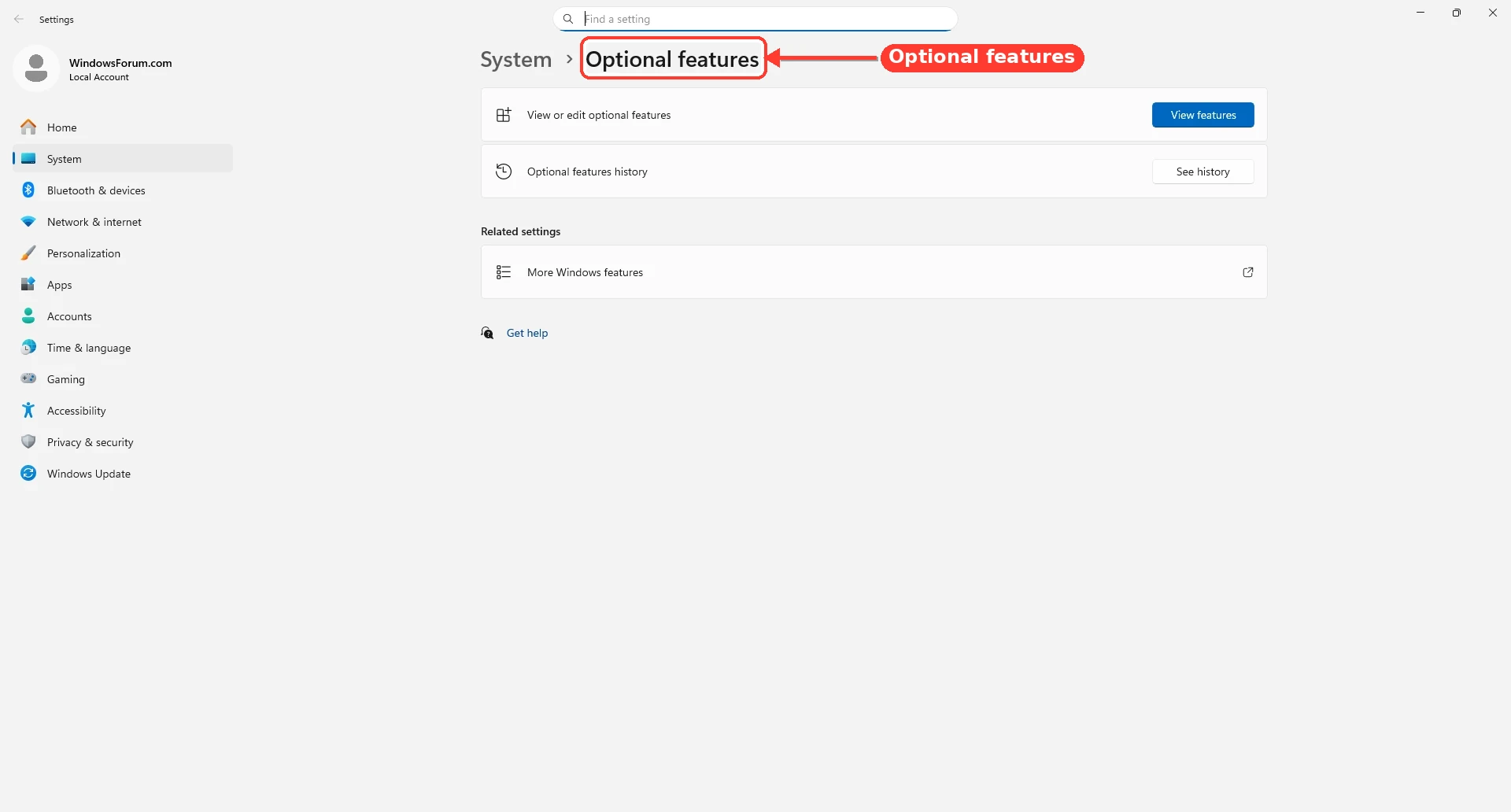Click the Optional features page title
Screen dimensions: 1511x812
(x=672, y=59)
